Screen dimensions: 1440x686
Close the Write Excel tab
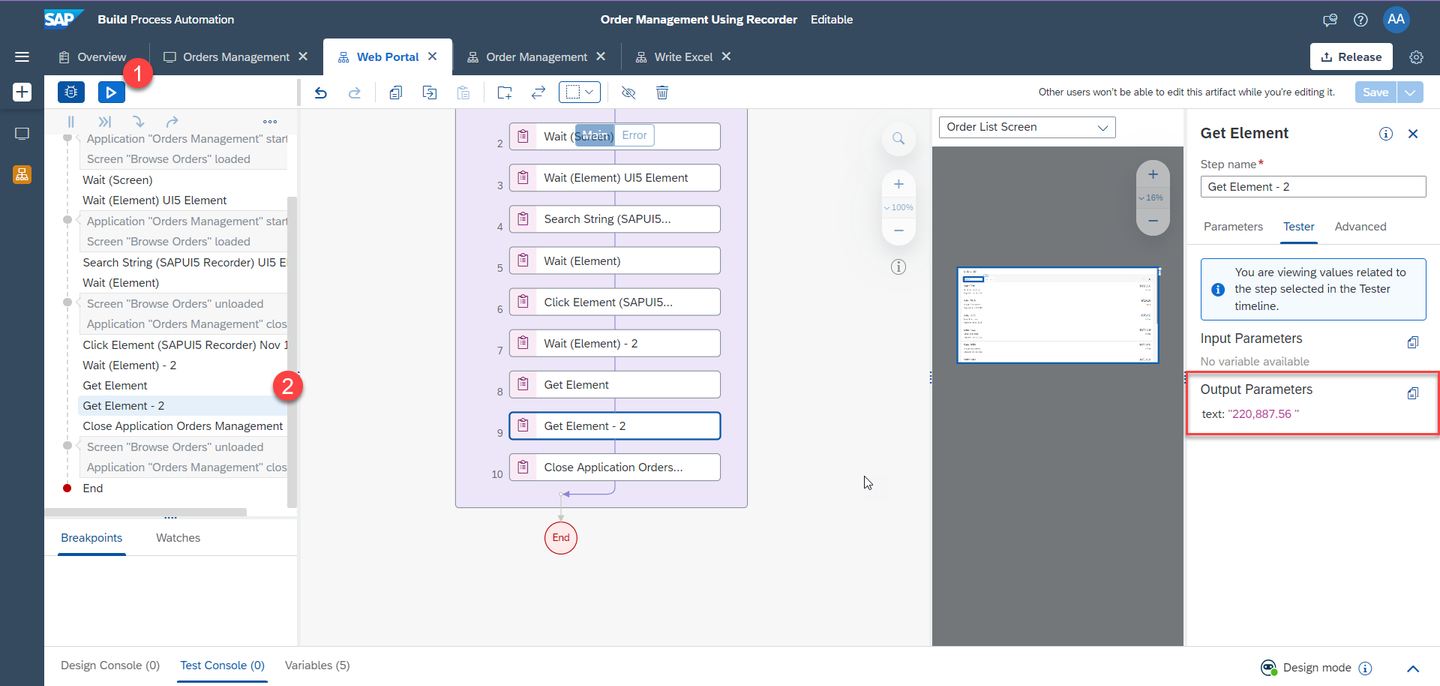tap(727, 57)
